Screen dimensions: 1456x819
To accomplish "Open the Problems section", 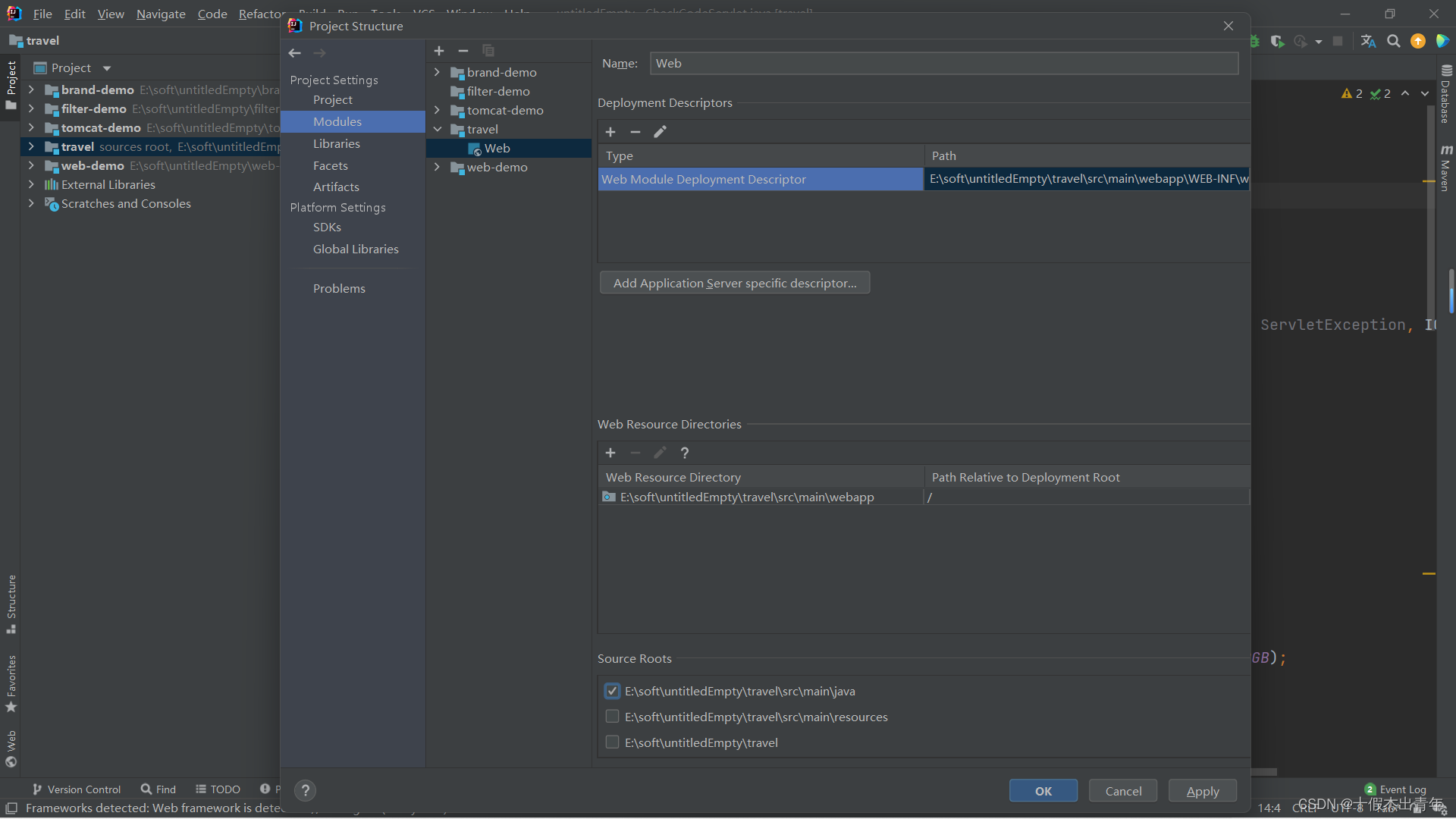I will 339,288.
